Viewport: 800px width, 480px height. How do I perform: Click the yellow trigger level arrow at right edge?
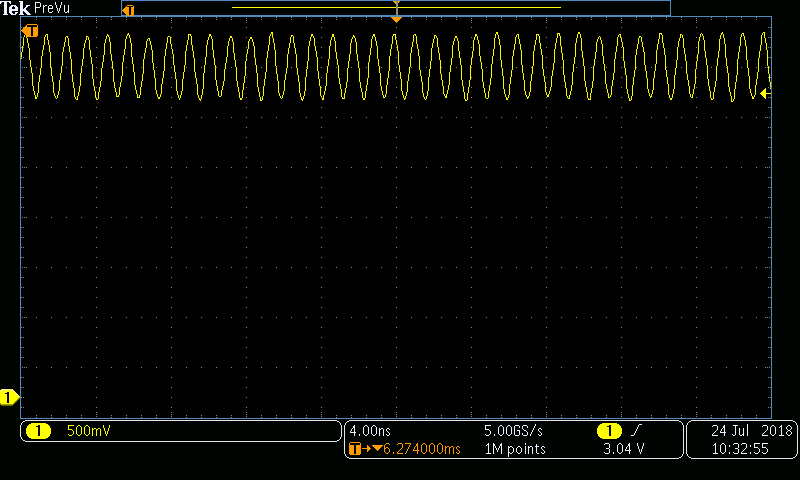(765, 94)
